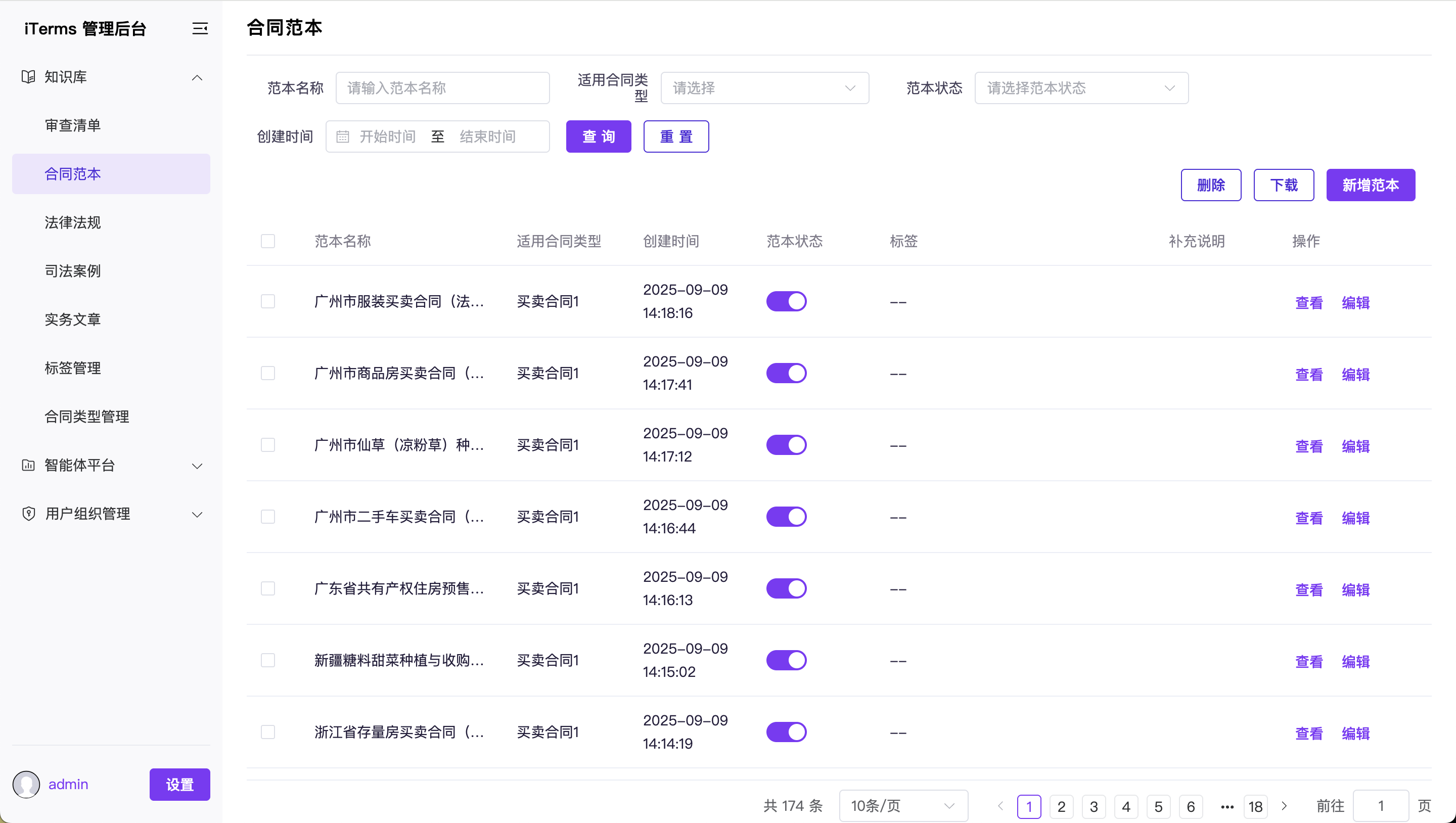This screenshot has width=1456, height=823.
Task: Click 查看 for 浙江省存量房买卖合同
Action: tap(1308, 733)
